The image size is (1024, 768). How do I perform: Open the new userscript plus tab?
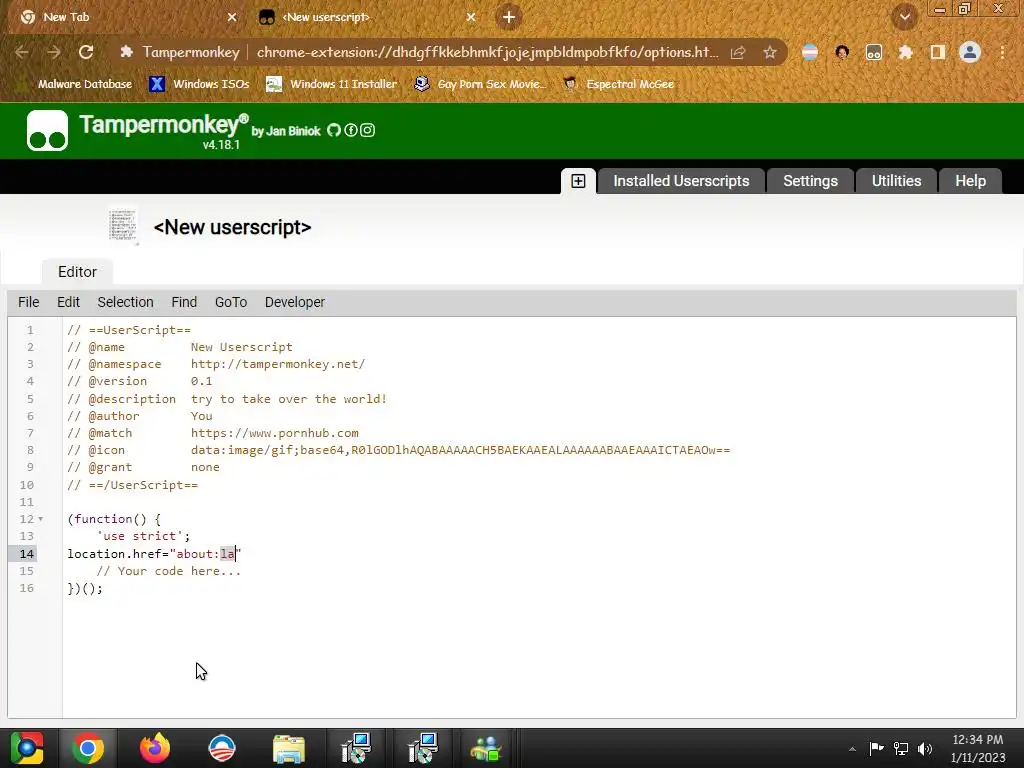point(578,181)
